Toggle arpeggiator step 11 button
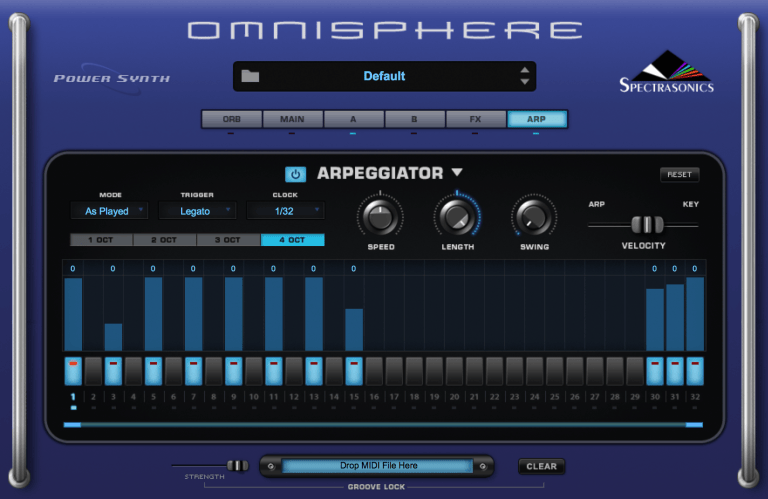 click(x=274, y=371)
